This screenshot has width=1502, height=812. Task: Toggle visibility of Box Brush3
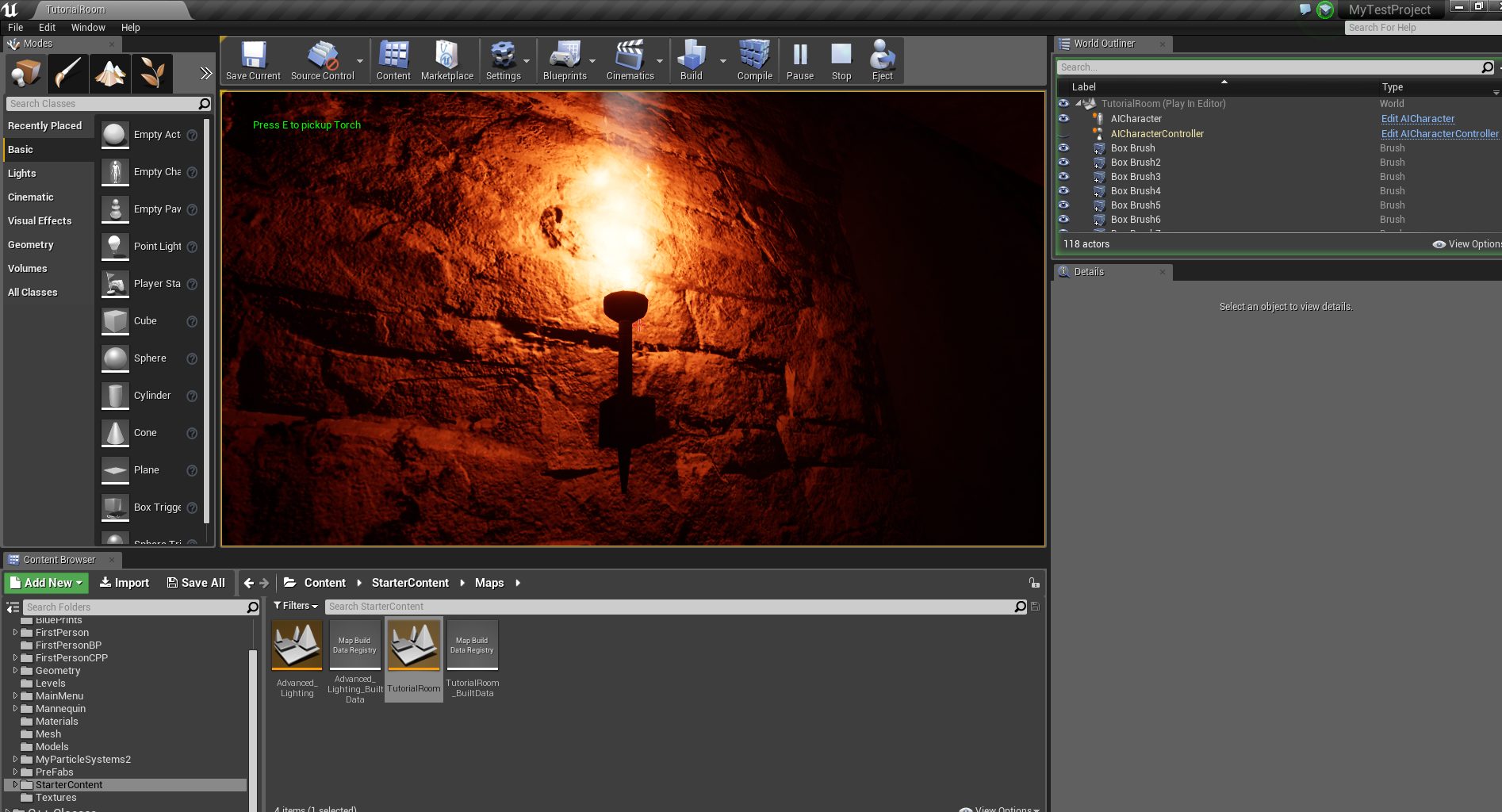point(1063,177)
